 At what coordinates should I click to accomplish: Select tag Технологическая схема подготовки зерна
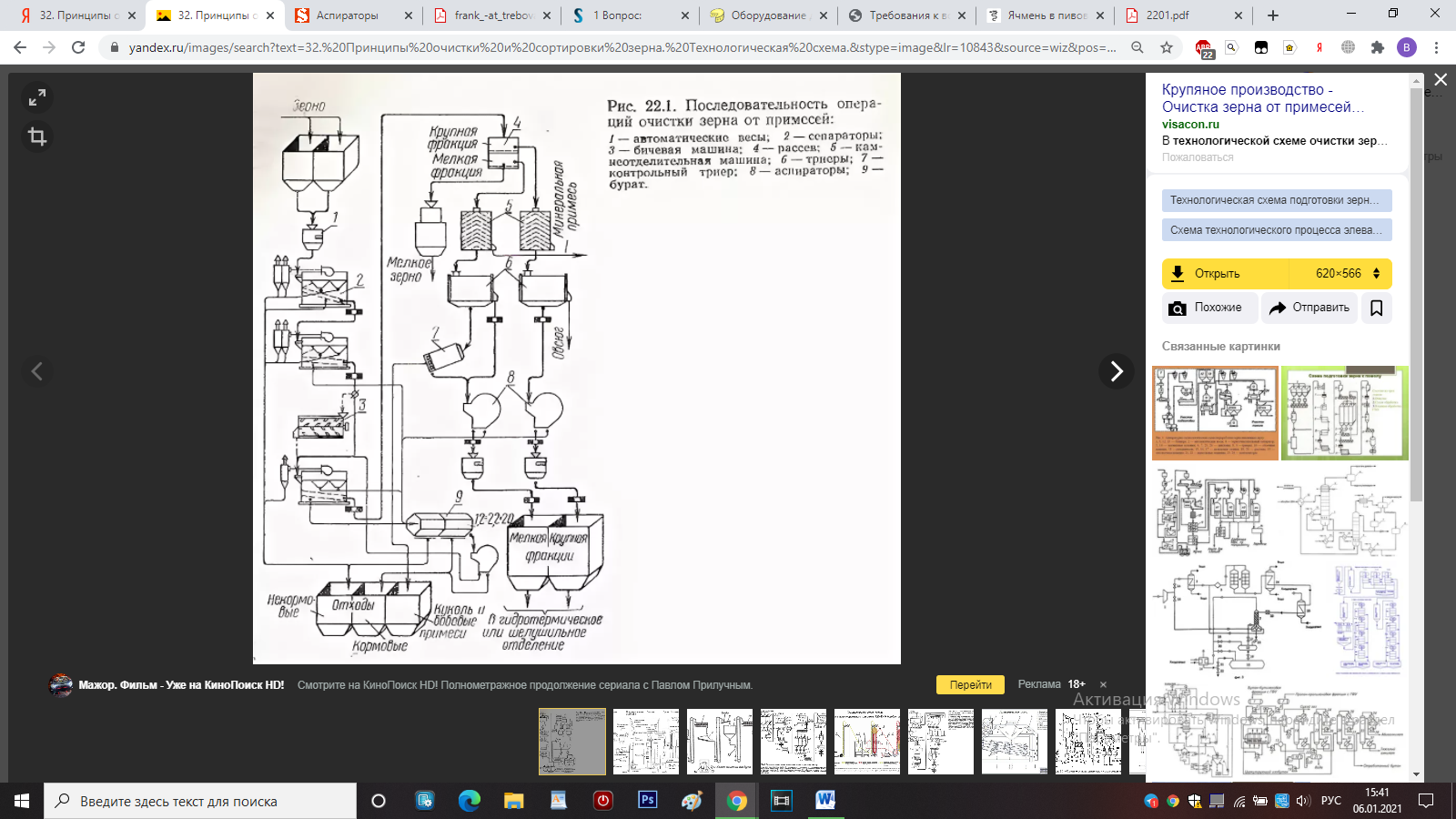[1276, 200]
